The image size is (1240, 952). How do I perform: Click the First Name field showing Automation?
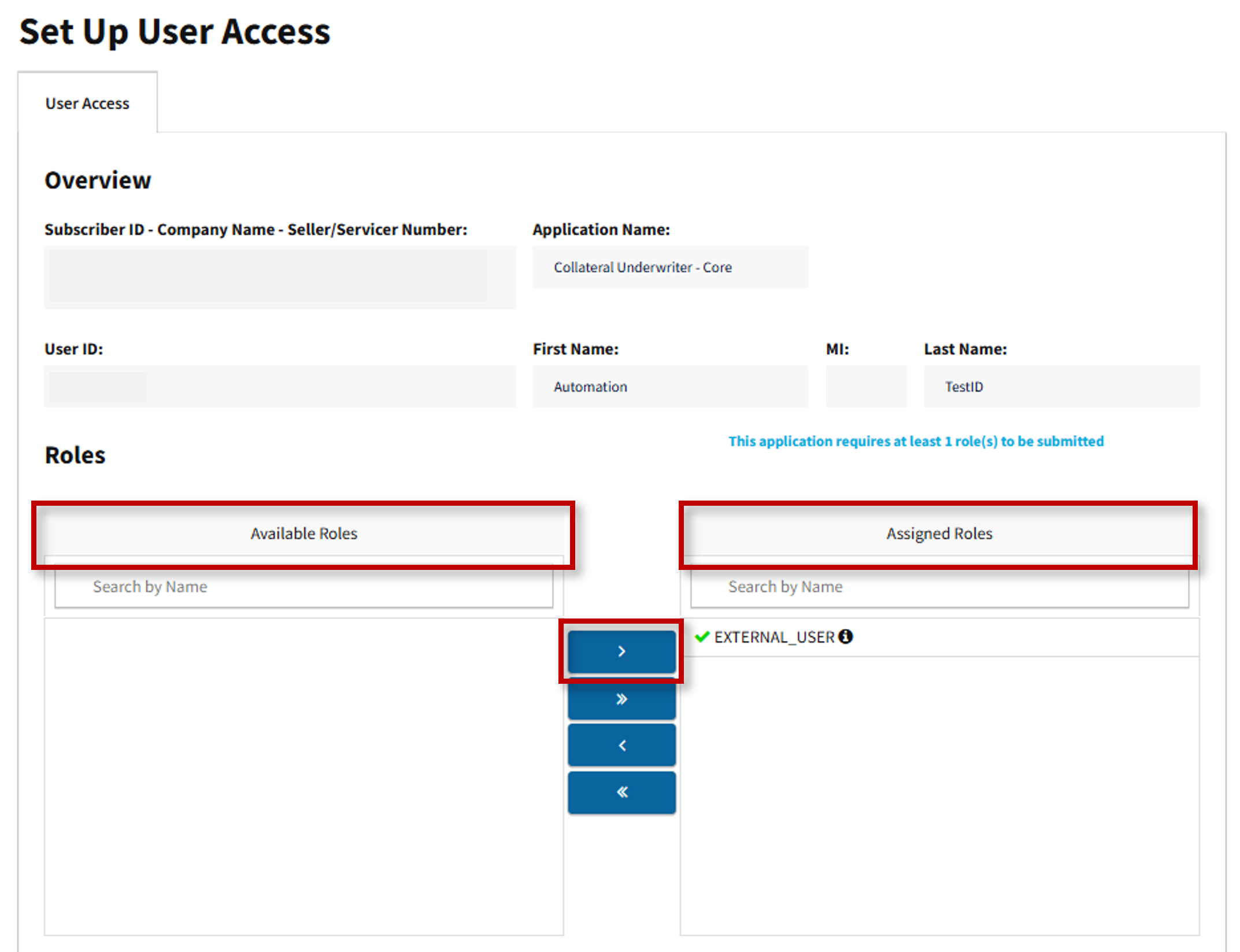670,387
